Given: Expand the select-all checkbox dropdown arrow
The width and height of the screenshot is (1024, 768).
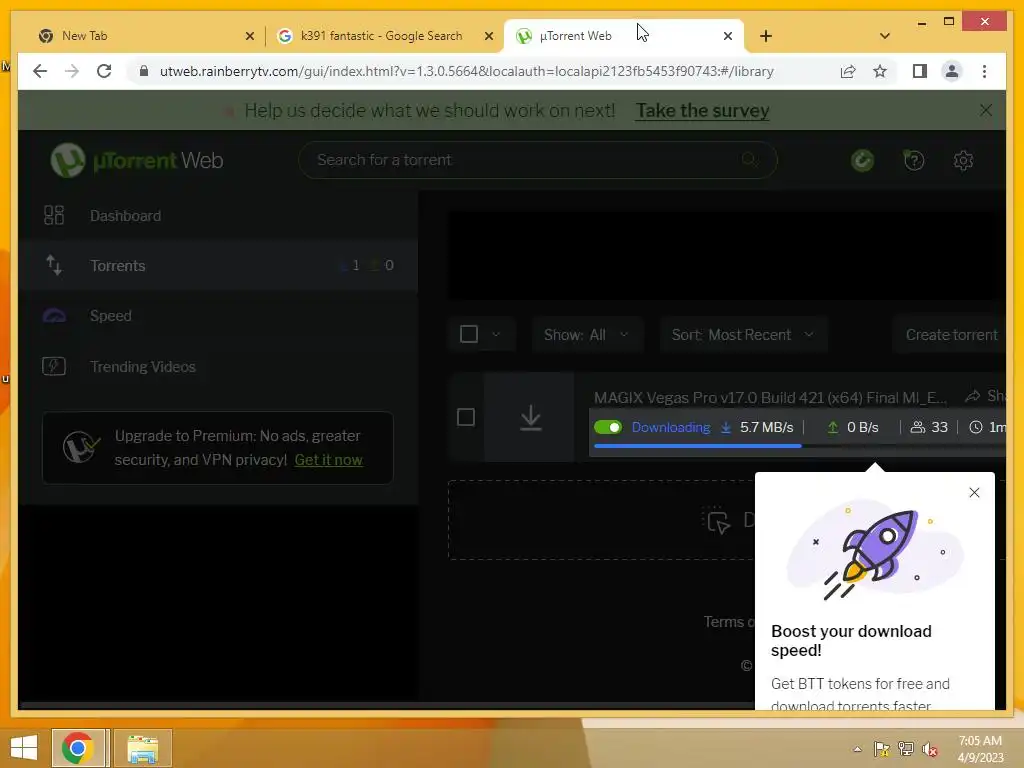Looking at the screenshot, I should tap(496, 334).
